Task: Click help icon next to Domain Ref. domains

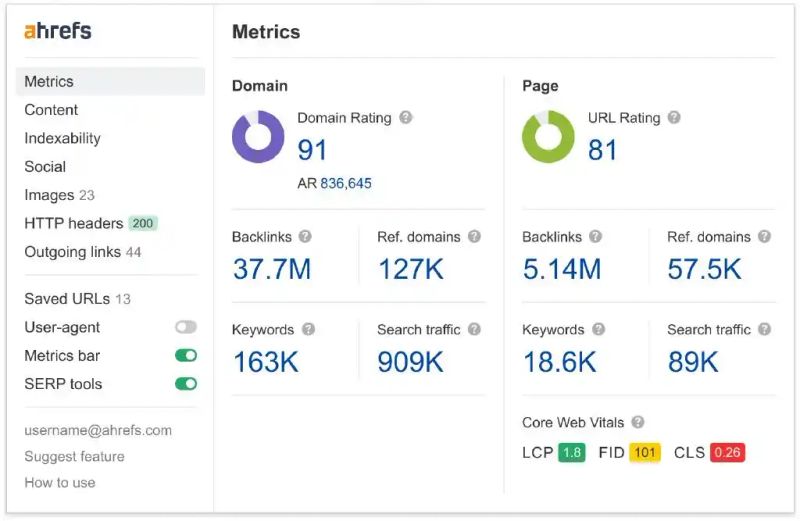Action: (474, 237)
